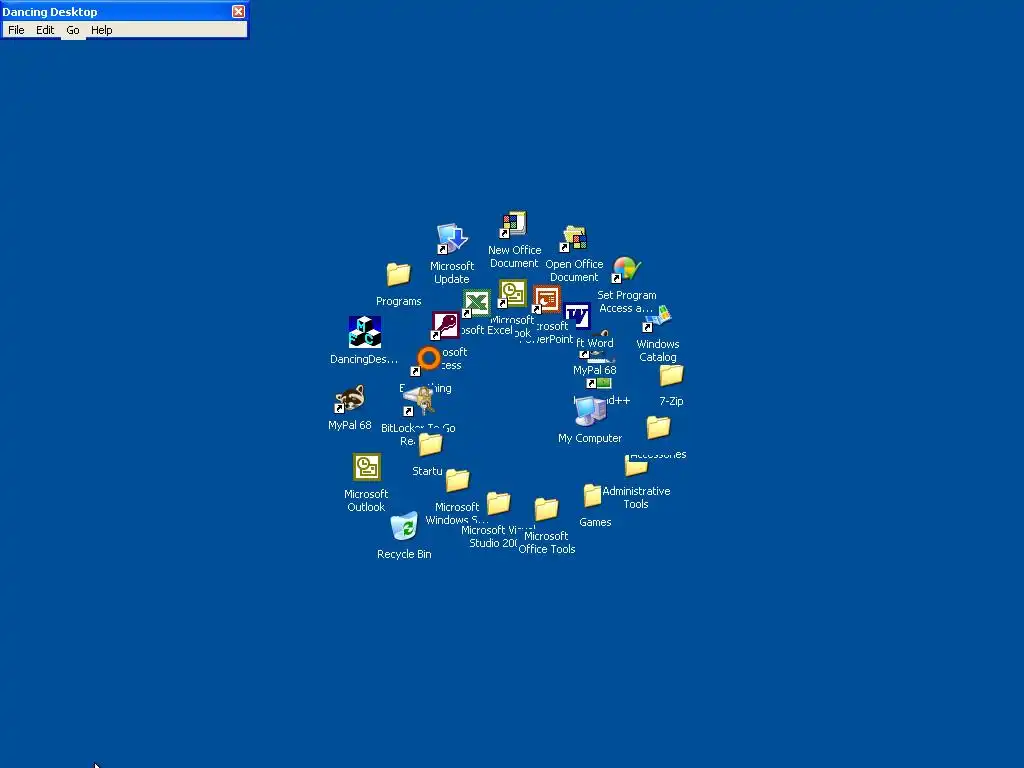The height and width of the screenshot is (768, 1024).
Task: Select the Microsoft Excel shortcut icon
Action: point(476,304)
